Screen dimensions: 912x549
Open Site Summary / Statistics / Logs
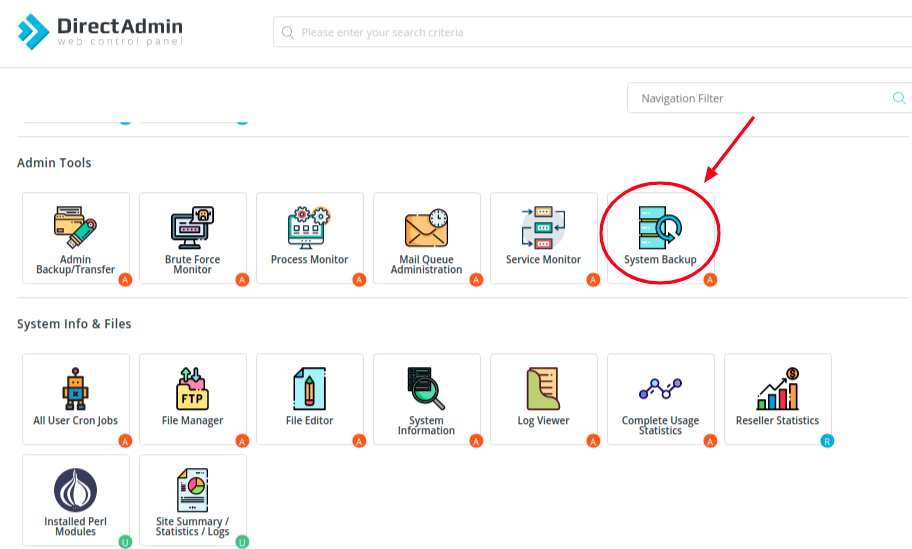pos(193,500)
